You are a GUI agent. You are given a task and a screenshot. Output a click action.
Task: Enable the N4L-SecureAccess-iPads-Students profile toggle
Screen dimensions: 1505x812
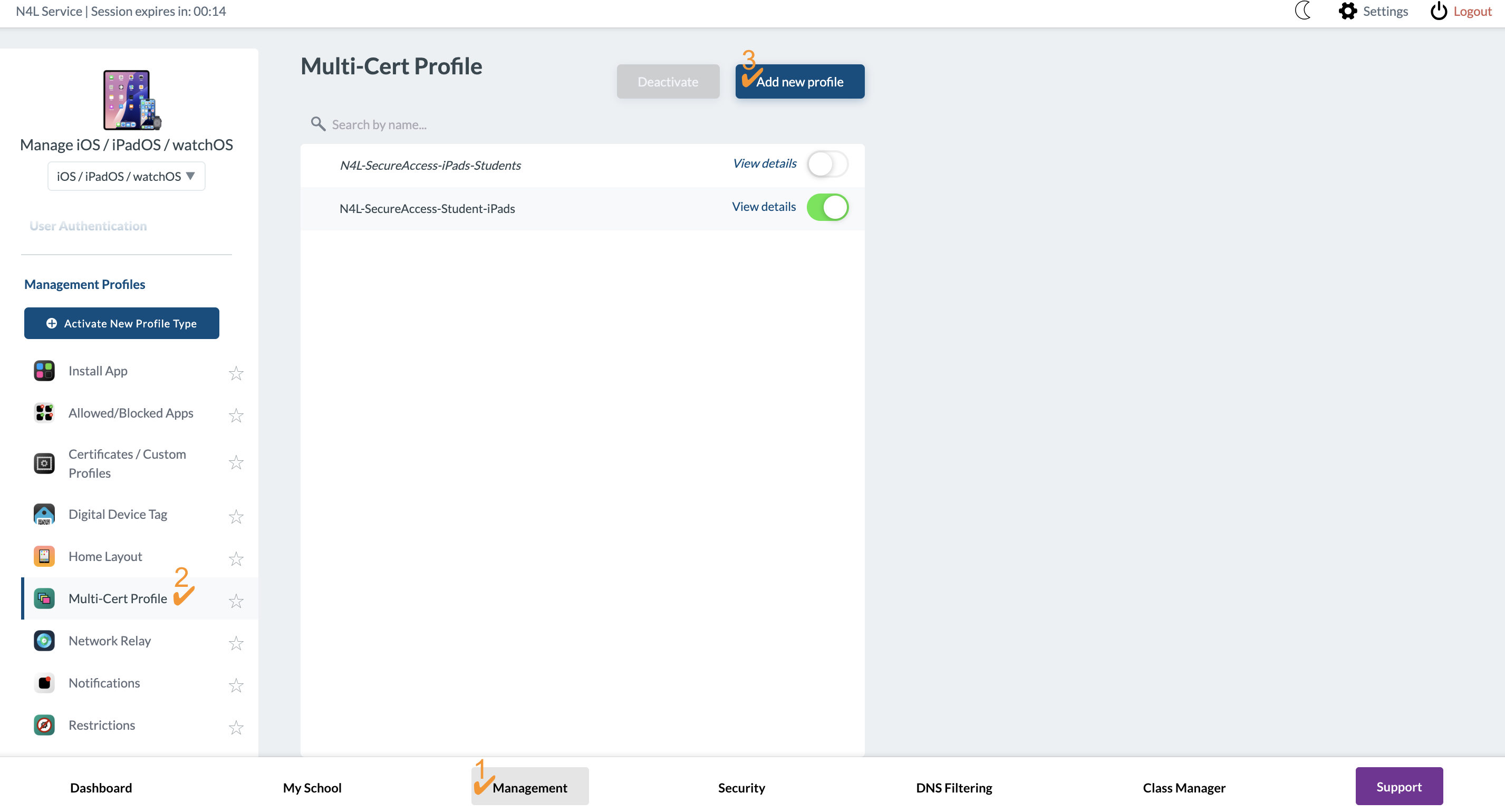[827, 164]
